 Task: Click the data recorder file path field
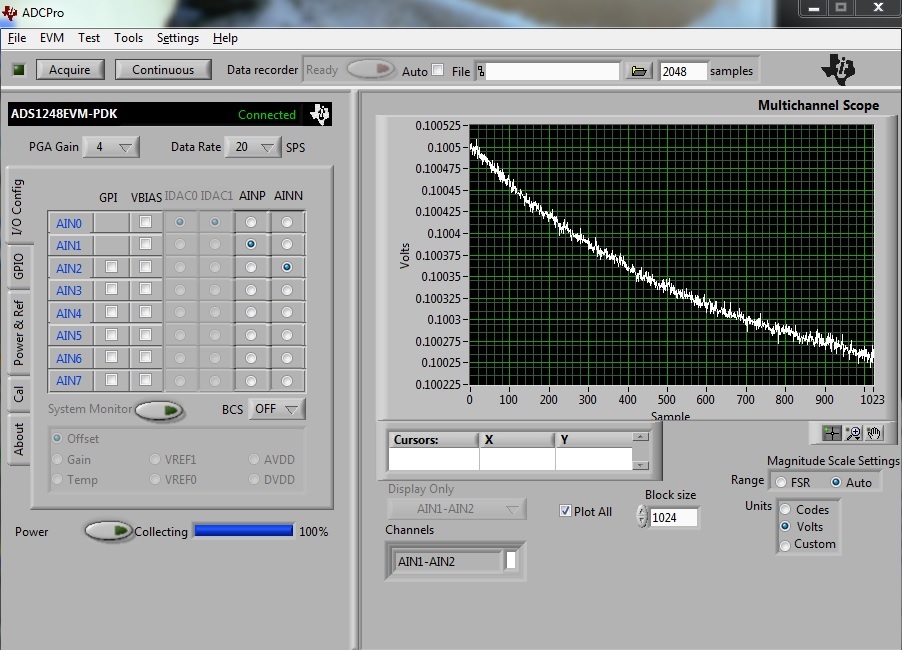point(552,71)
